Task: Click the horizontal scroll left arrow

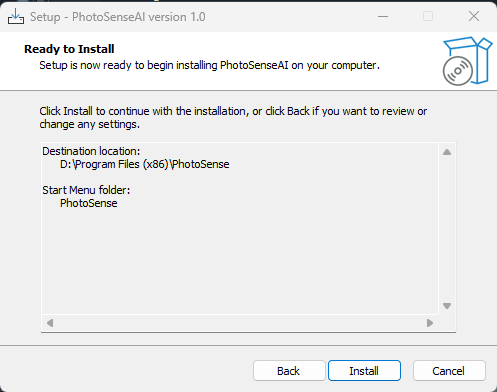Action: pyautogui.click(x=50, y=323)
